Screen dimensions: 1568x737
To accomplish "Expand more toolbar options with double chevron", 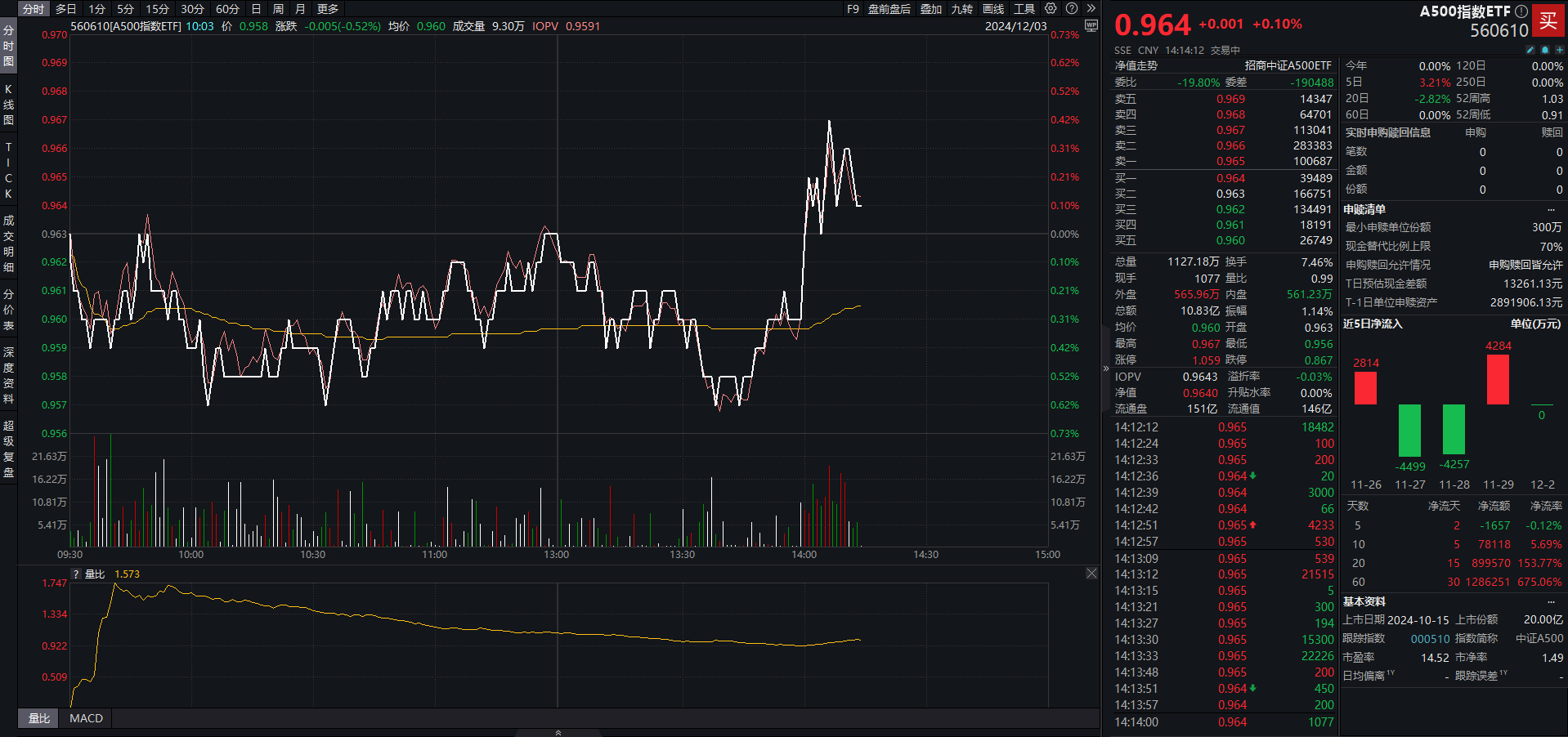I will pos(1091,9).
